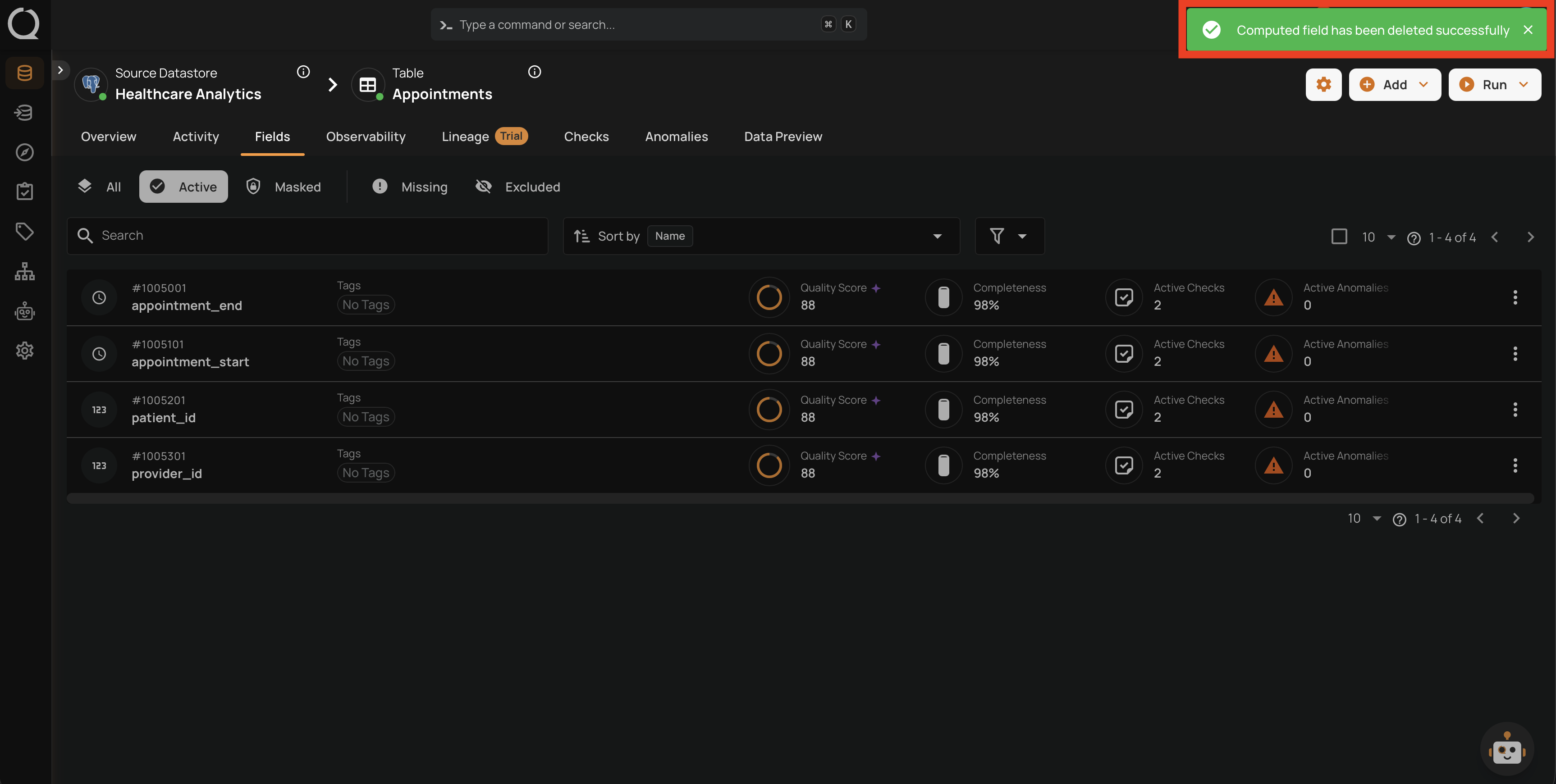Open the appointment_start field
This screenshot has width=1556, height=784.
point(190,362)
